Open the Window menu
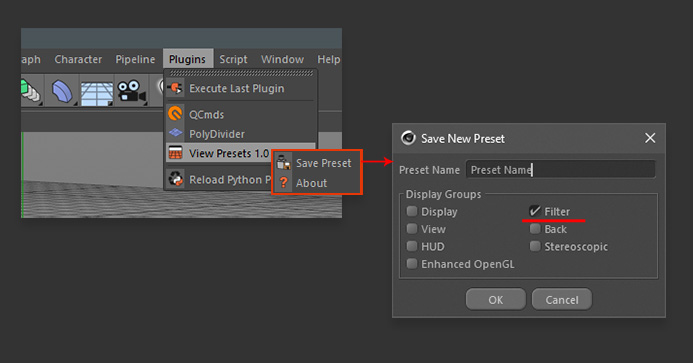Viewport: 693px width, 363px height. (282, 59)
